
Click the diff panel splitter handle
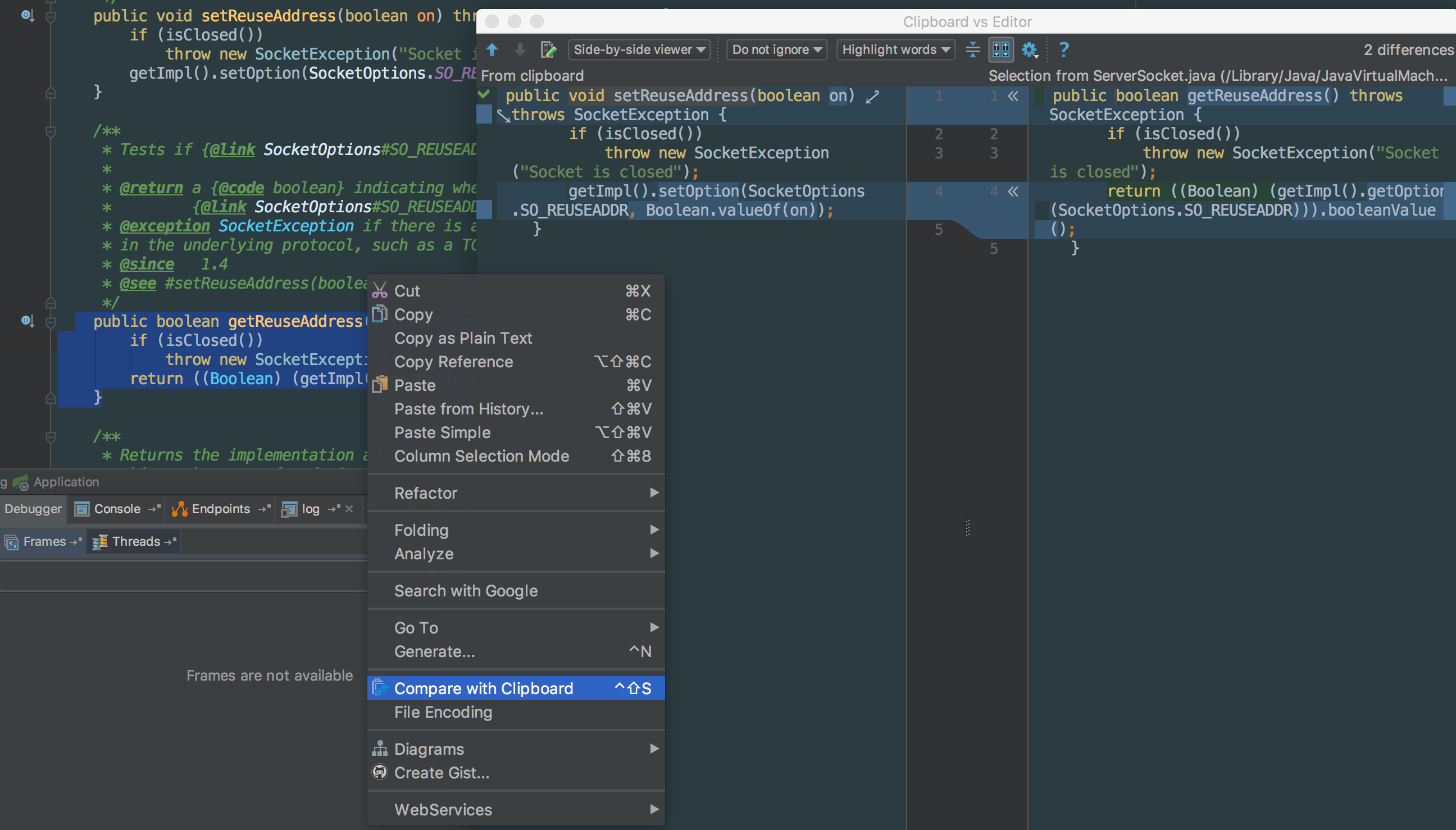tap(967, 528)
